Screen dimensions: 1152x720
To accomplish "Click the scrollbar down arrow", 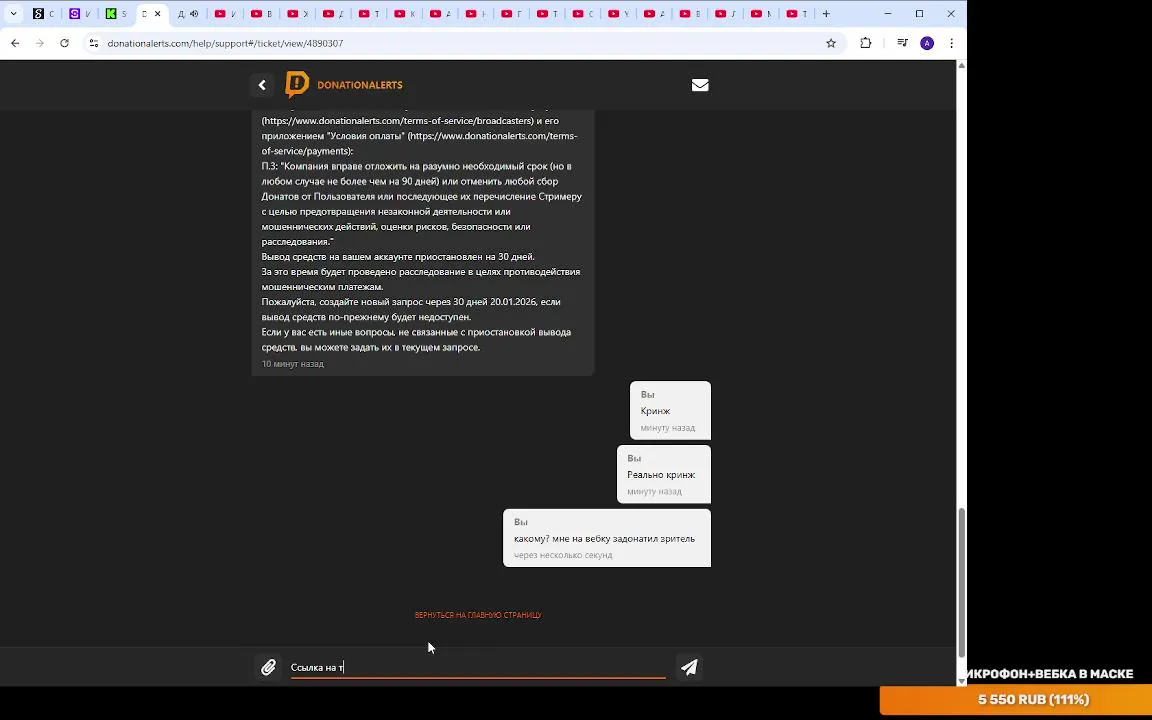I will tap(961, 682).
